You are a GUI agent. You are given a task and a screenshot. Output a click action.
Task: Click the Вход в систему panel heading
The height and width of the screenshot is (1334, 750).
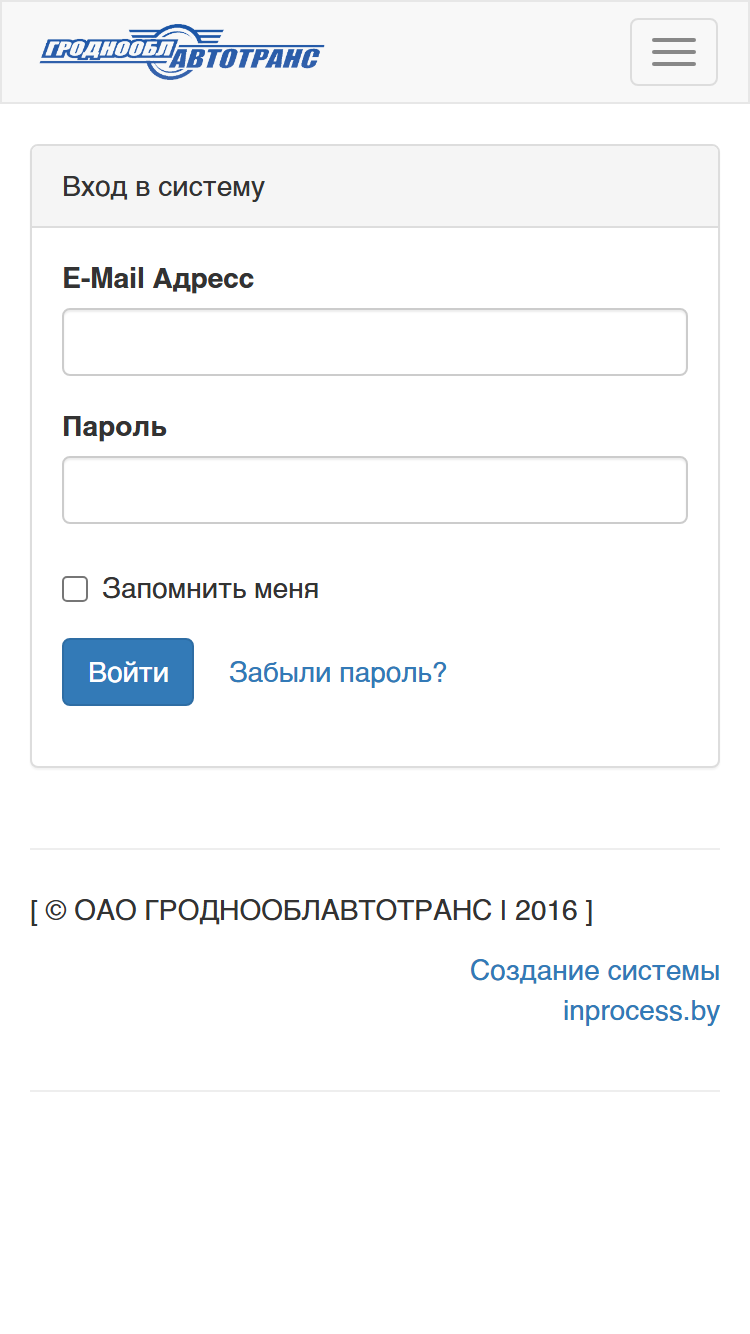tap(163, 187)
